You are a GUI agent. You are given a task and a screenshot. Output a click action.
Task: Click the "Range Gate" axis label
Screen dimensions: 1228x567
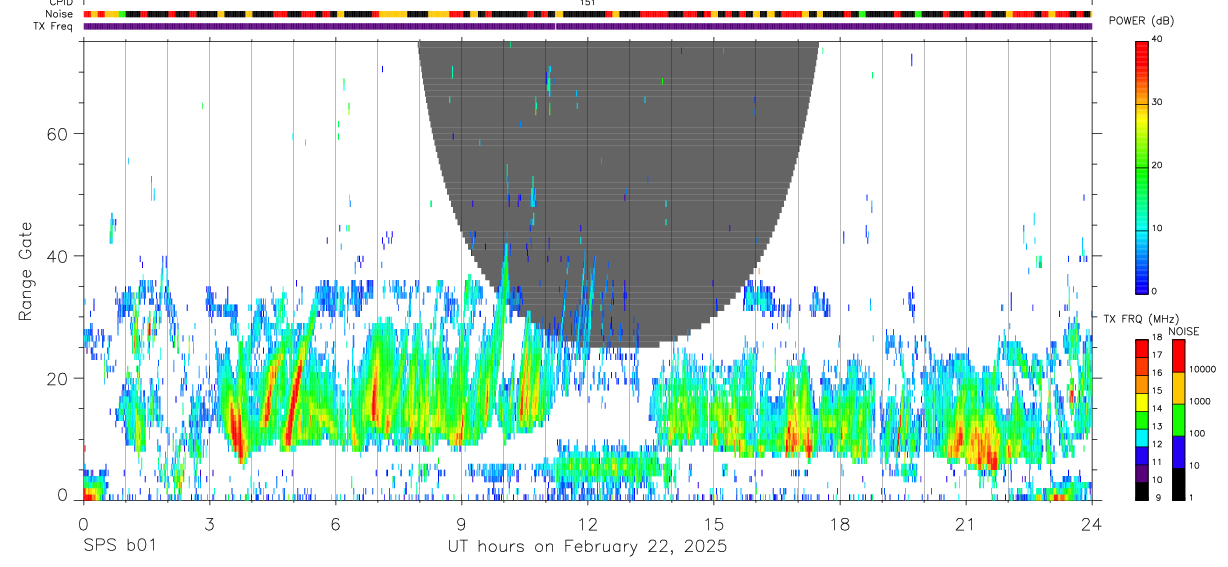click(27, 272)
